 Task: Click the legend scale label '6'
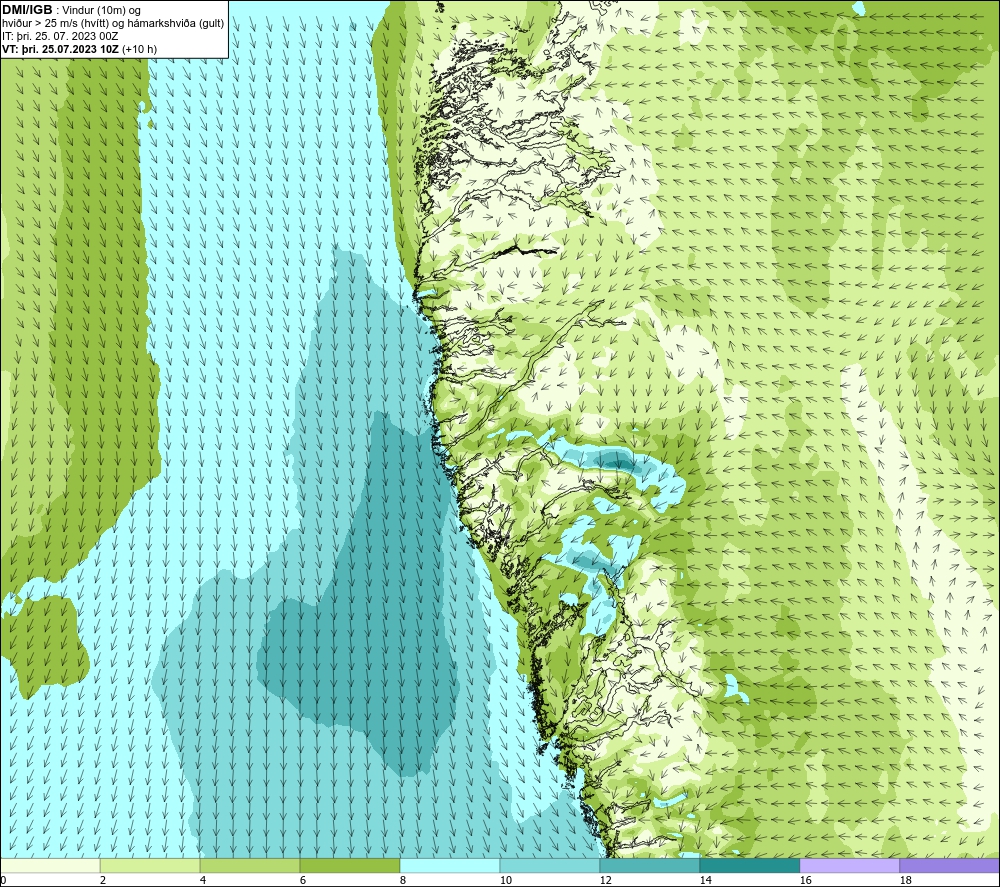[303, 881]
